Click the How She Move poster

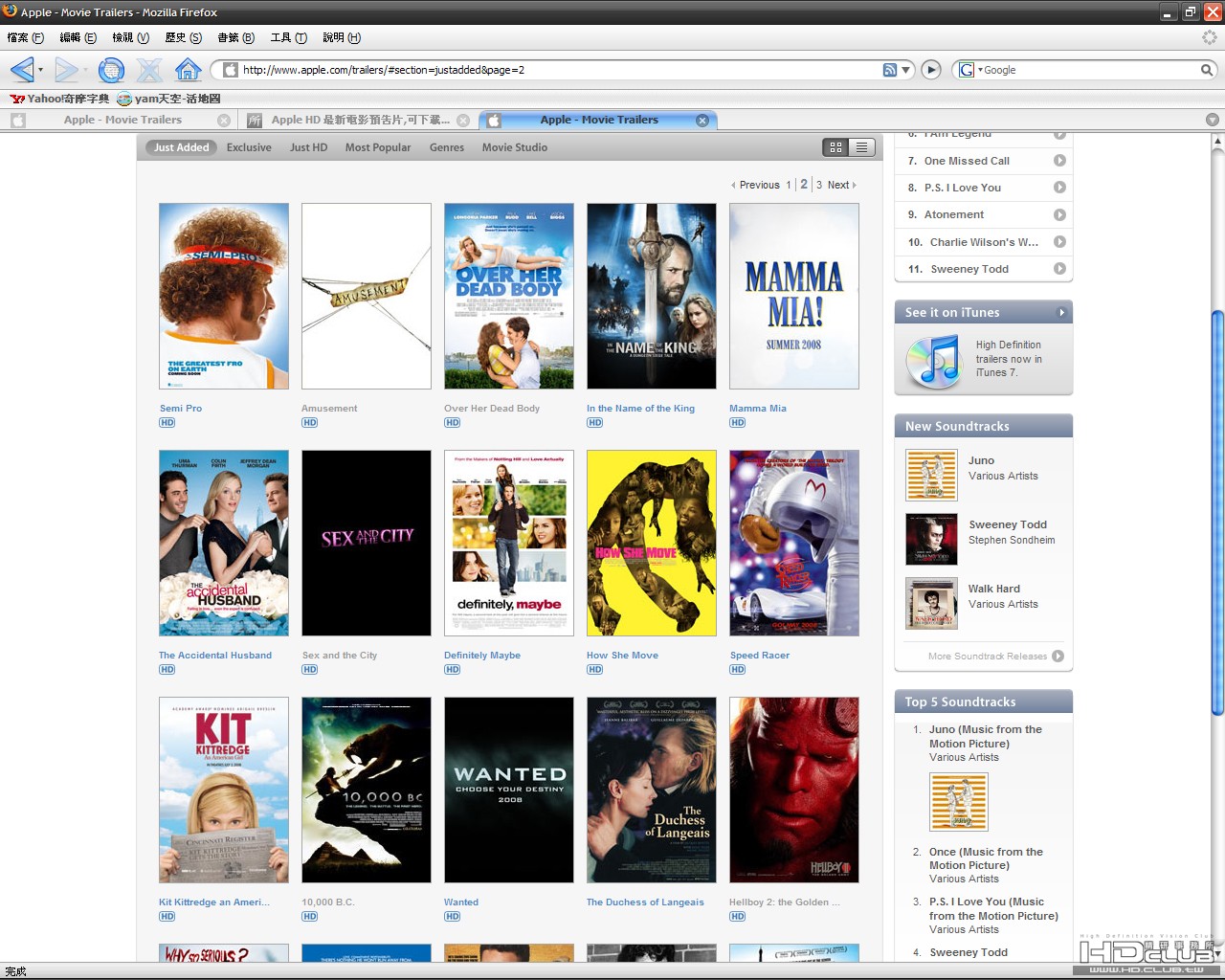[652, 543]
